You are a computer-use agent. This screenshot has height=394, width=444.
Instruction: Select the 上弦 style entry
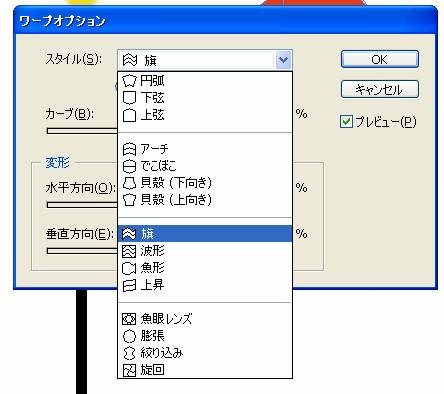[x=205, y=115]
